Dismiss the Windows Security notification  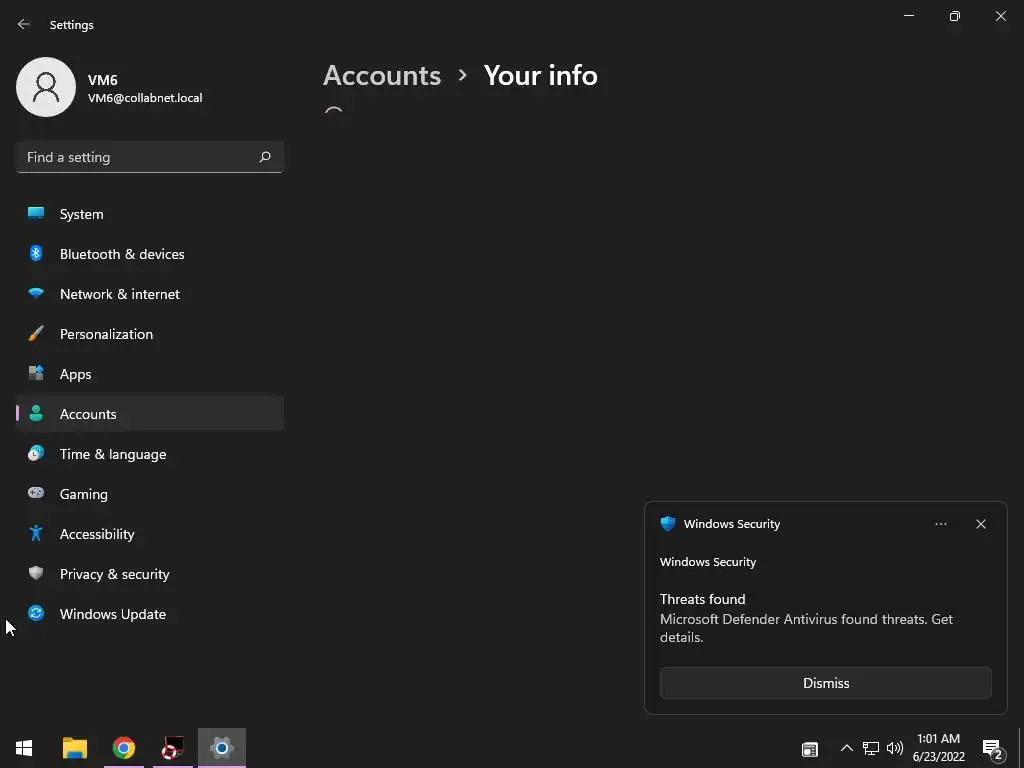coord(825,683)
